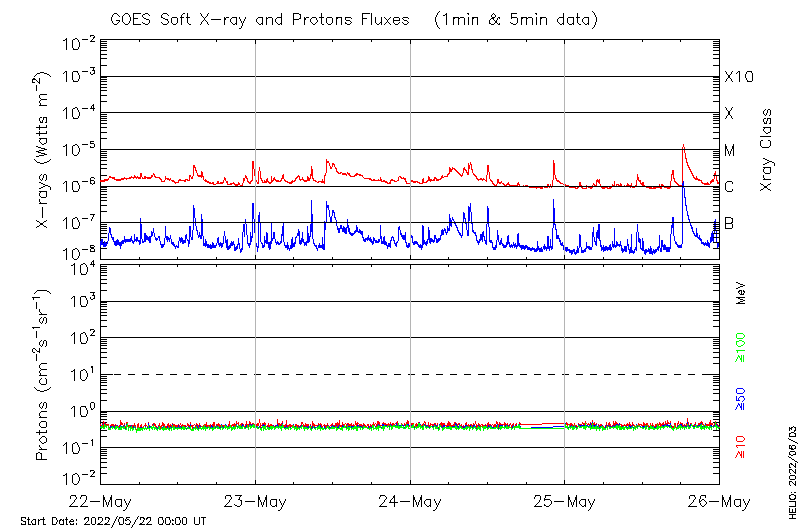Select the 24-May date tick label
Screen dimensions: 800x530
tap(410, 502)
